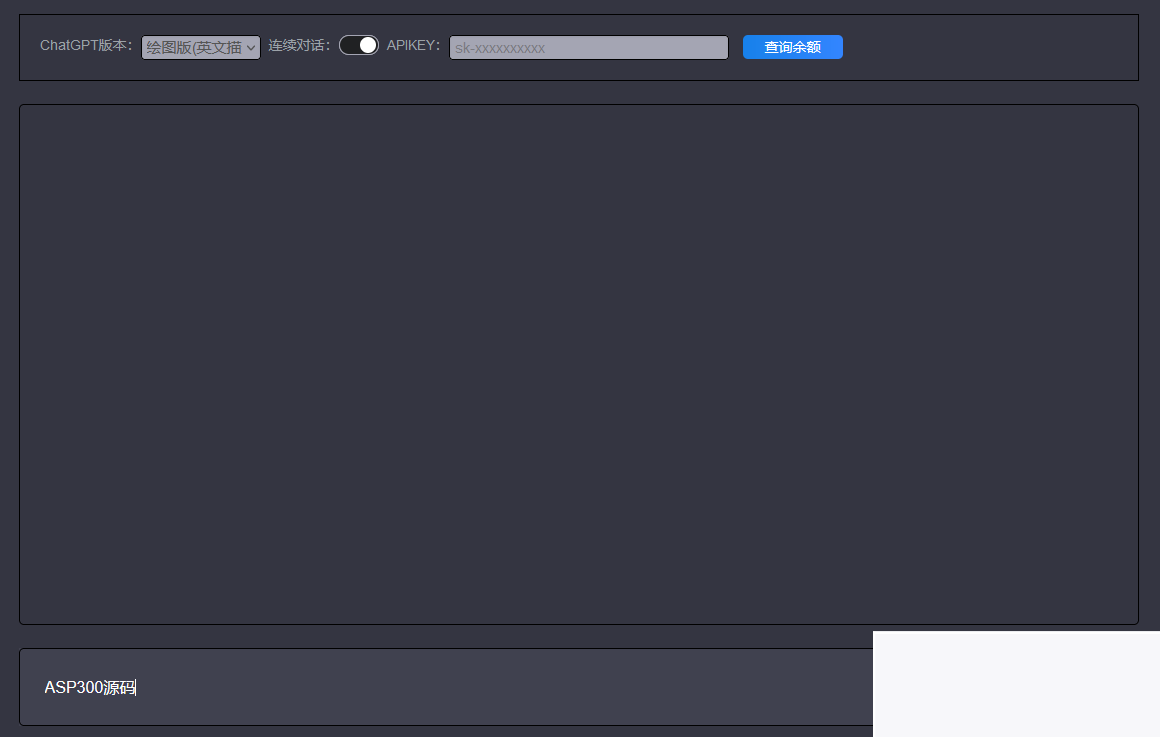
Task: Click the ChatGPT版本 label
Action: click(x=86, y=45)
